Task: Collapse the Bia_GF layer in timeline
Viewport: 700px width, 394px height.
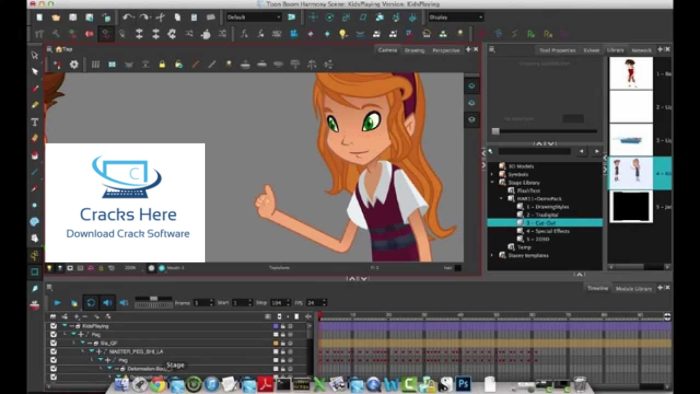Action: click(83, 343)
